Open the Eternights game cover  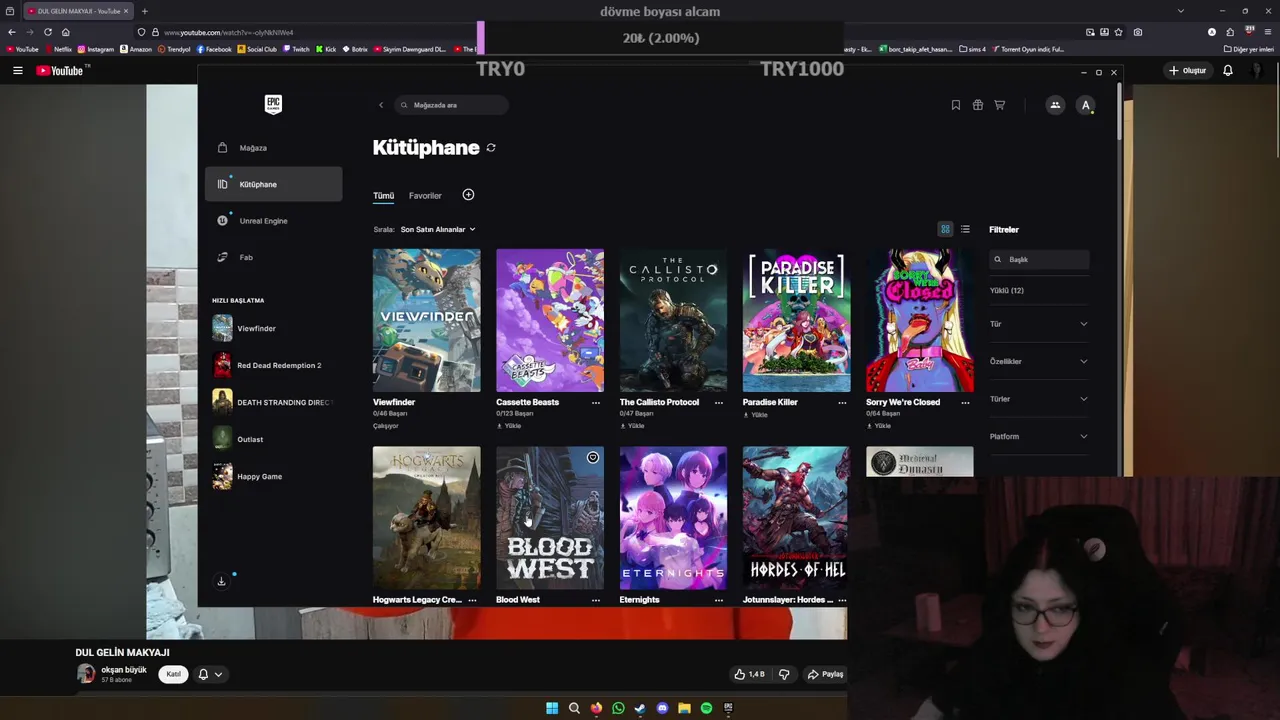[673, 518]
